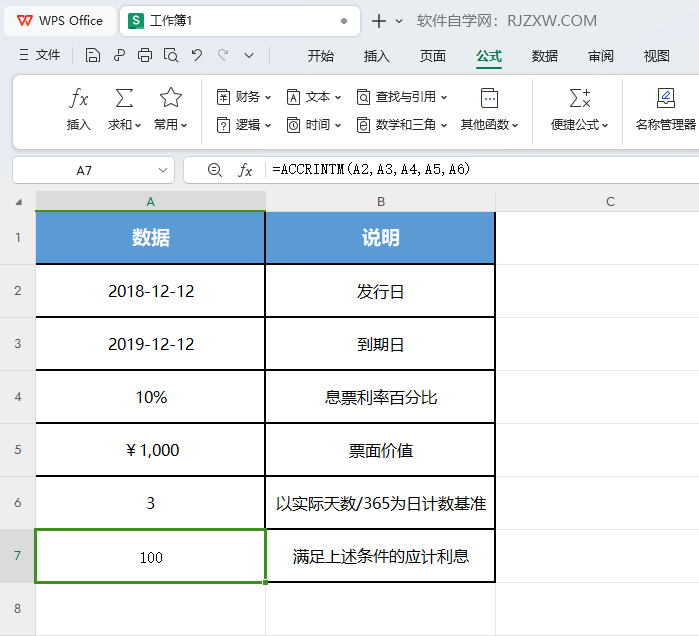Viewport: 699px width, 636px height.
Task: Open the 时间 functions dropdown
Action: click(314, 125)
